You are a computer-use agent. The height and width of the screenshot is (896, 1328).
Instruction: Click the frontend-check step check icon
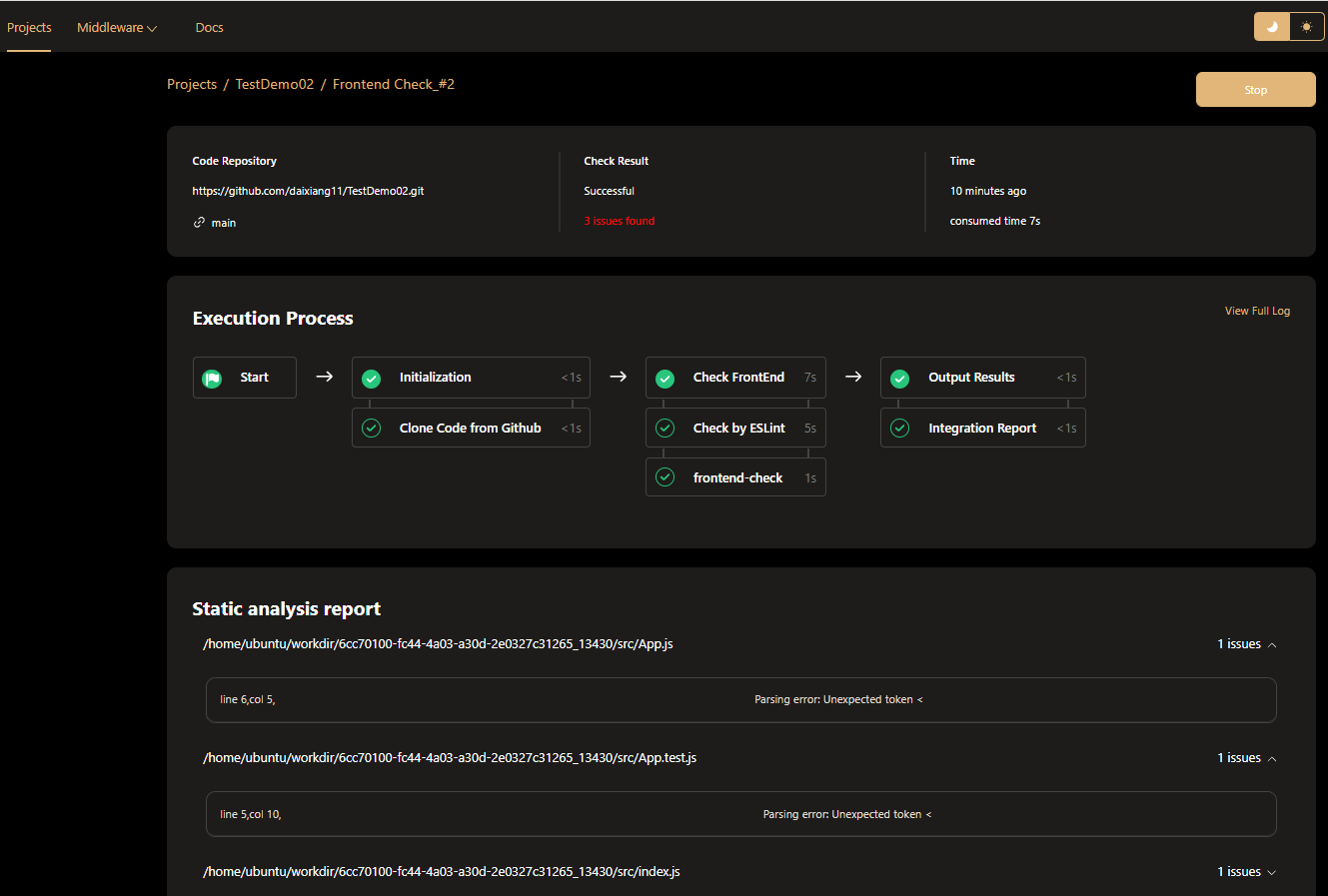coord(664,477)
